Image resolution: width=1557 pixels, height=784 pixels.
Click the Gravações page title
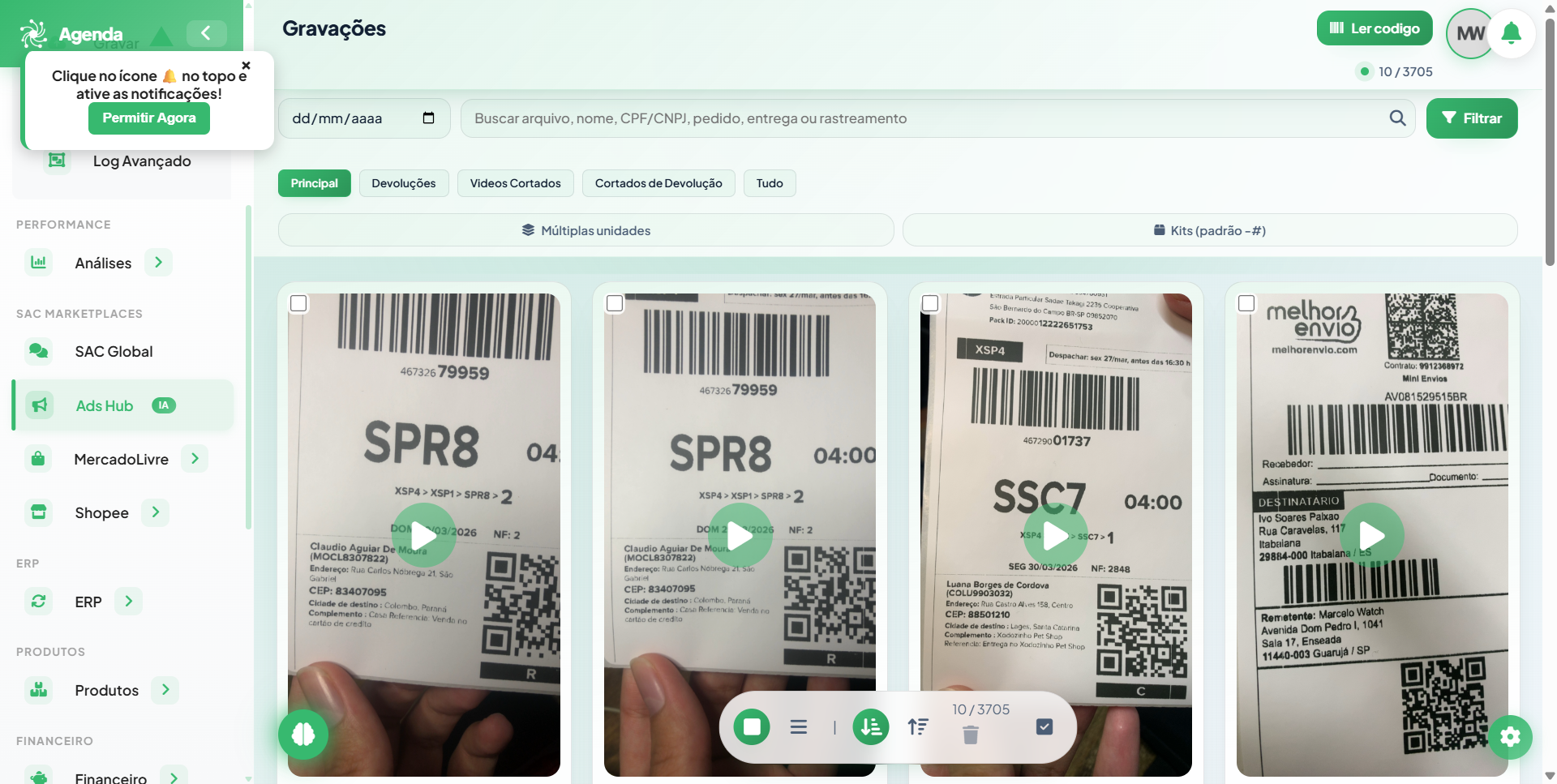pyautogui.click(x=334, y=28)
